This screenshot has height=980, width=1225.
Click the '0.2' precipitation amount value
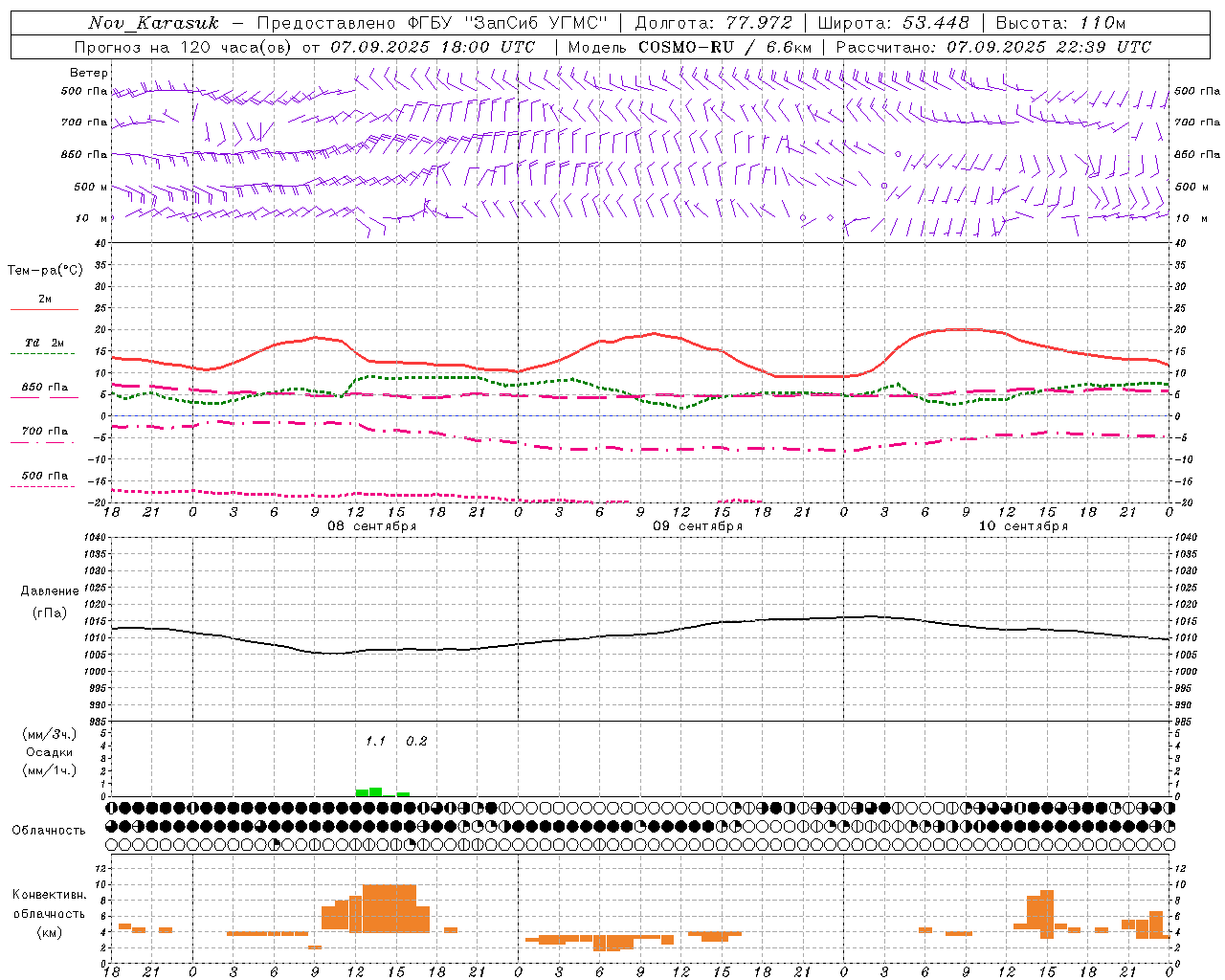416,741
